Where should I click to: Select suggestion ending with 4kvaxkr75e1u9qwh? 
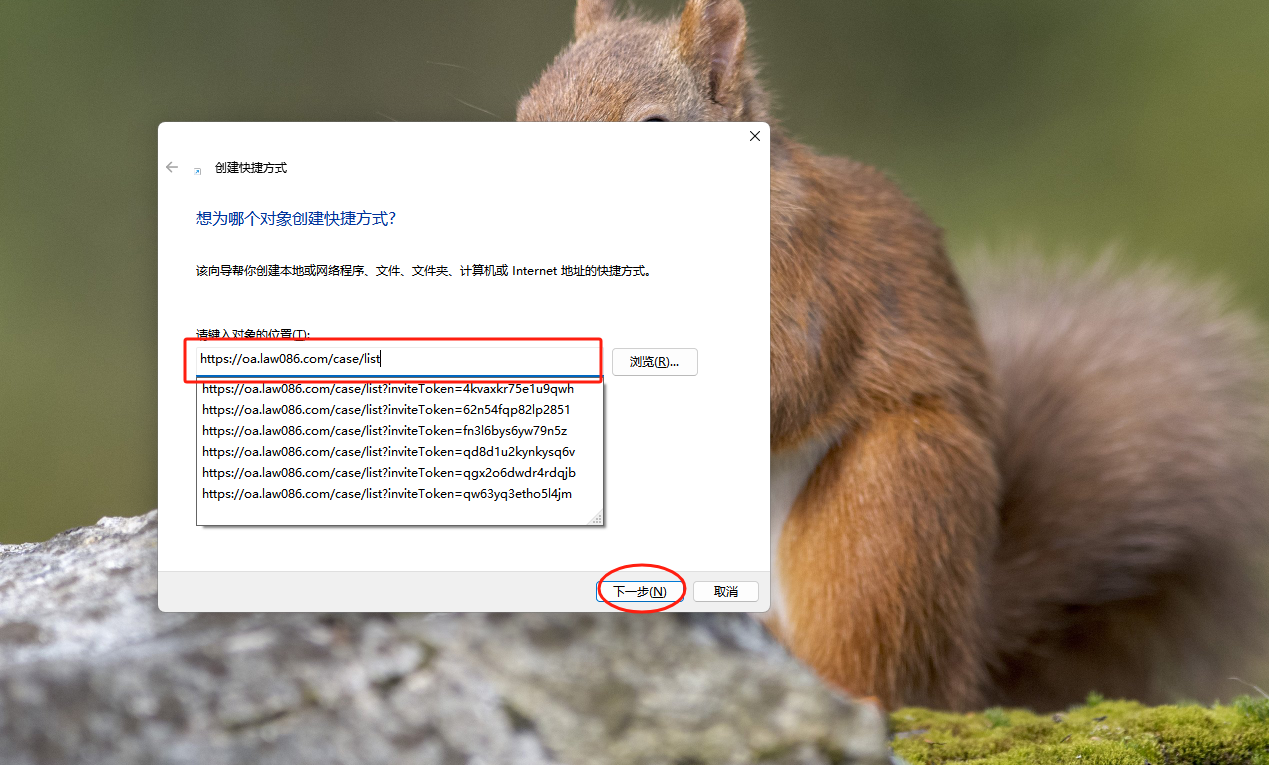tap(388, 389)
